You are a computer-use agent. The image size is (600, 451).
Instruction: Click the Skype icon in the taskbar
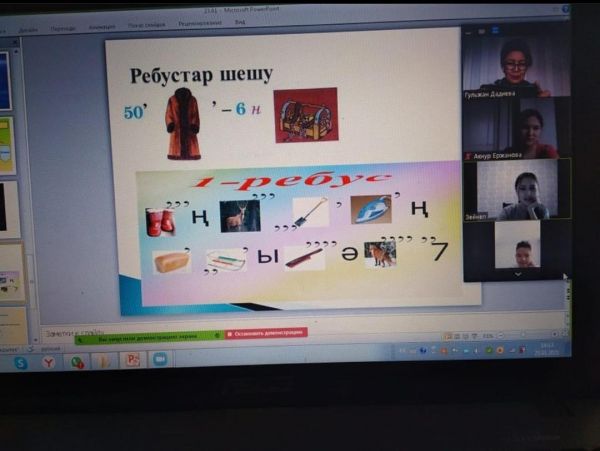click(x=21, y=363)
